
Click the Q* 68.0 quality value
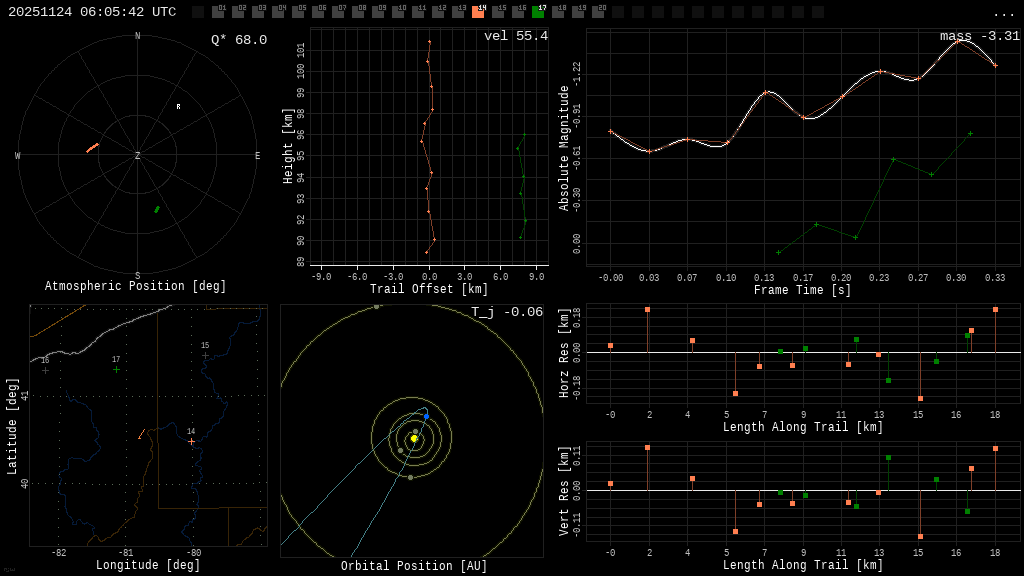(239, 40)
